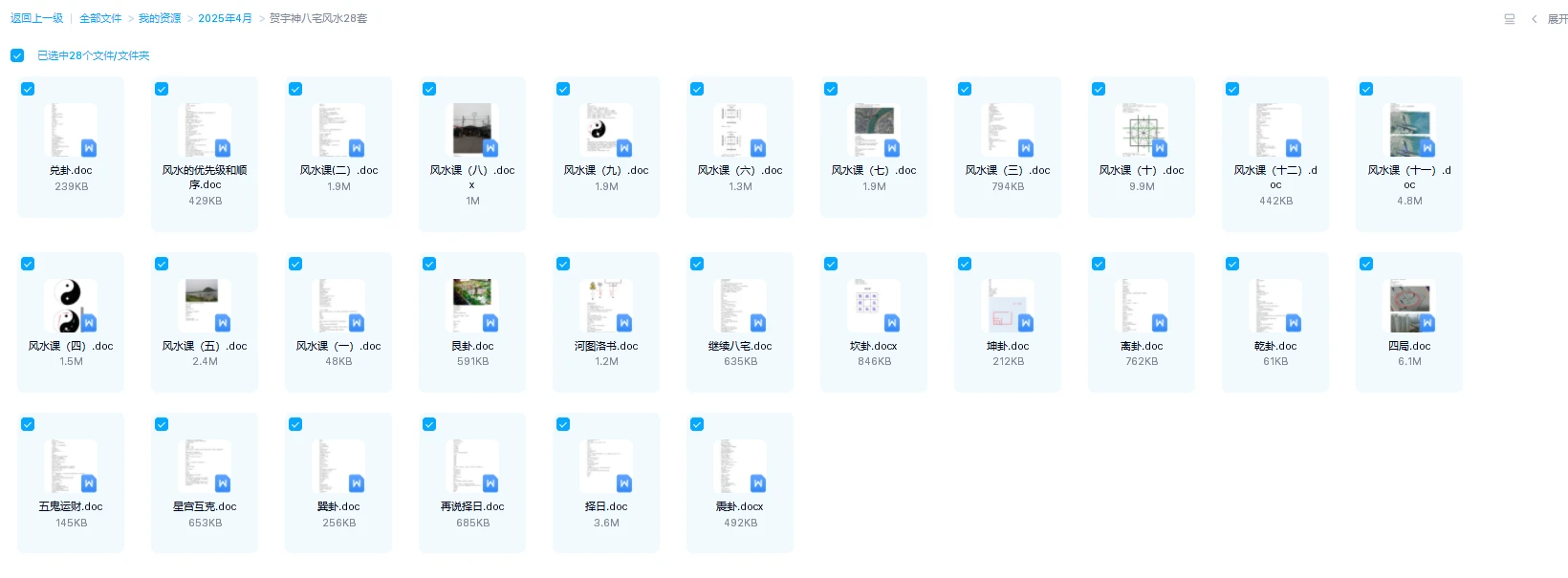This screenshot has width=1568, height=578.
Task: Click the 风水课(十二).doc file name
Action: tap(1275, 178)
